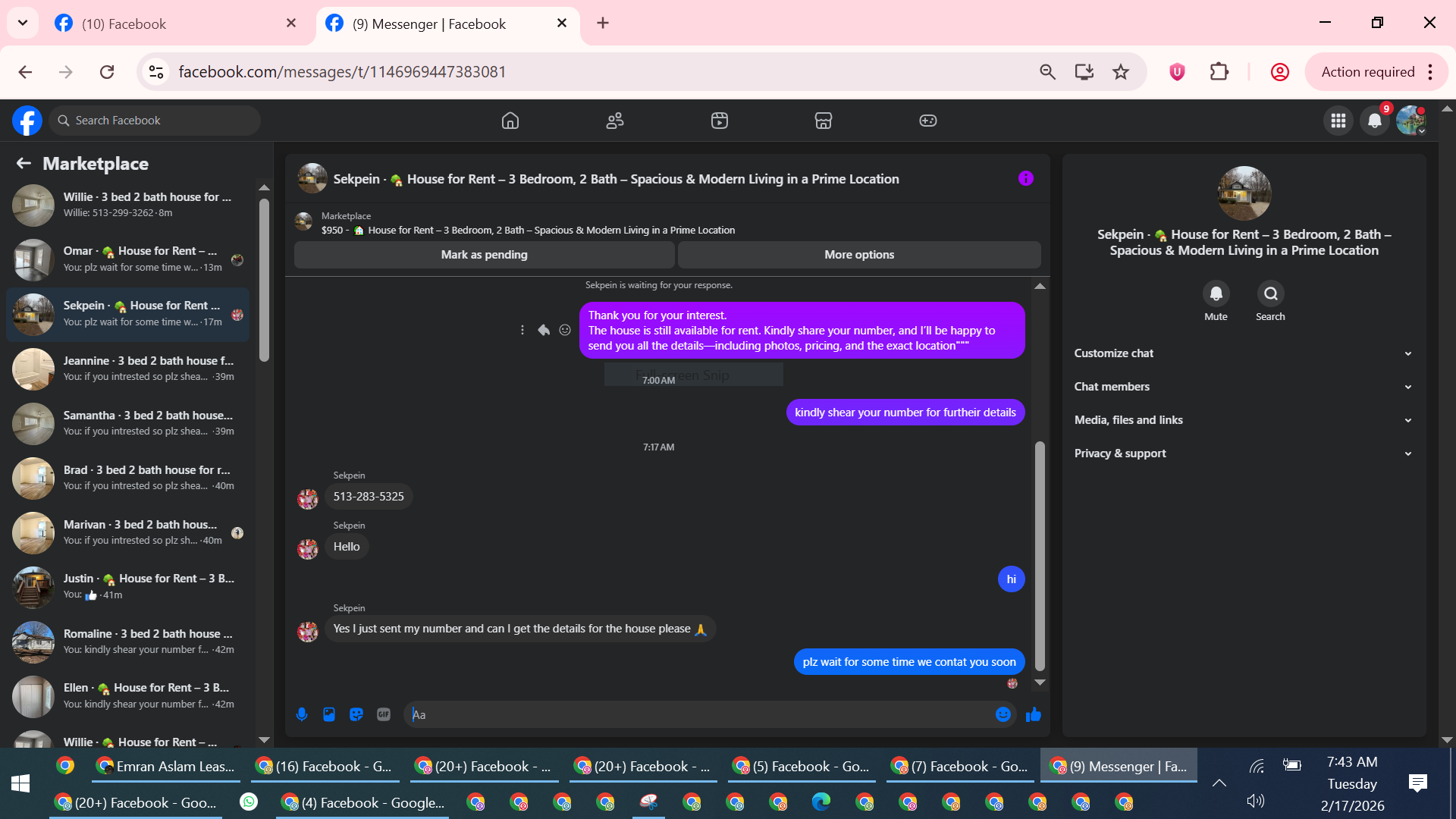Send a thumbs-up like
This screenshot has width=1456, height=819.
[1033, 714]
